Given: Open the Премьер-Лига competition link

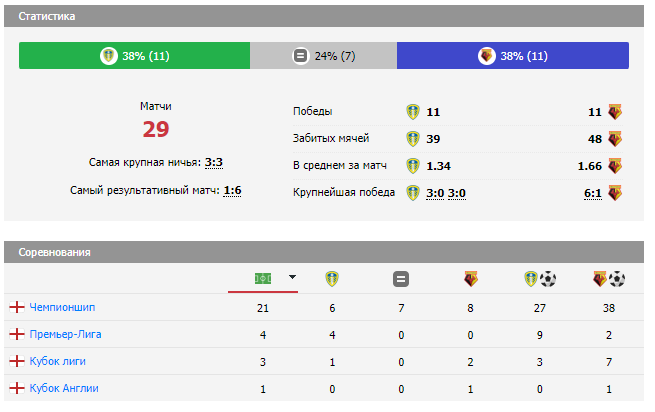Looking at the screenshot, I should click(65, 334).
